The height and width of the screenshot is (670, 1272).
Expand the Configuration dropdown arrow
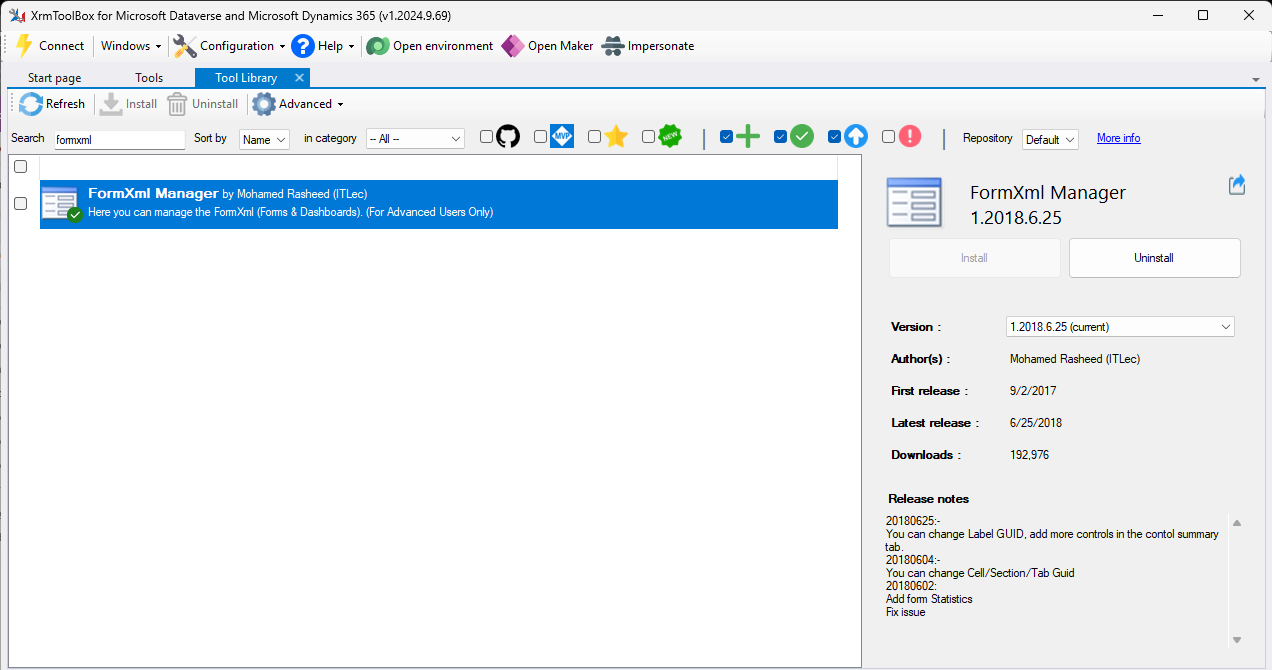click(x=282, y=47)
